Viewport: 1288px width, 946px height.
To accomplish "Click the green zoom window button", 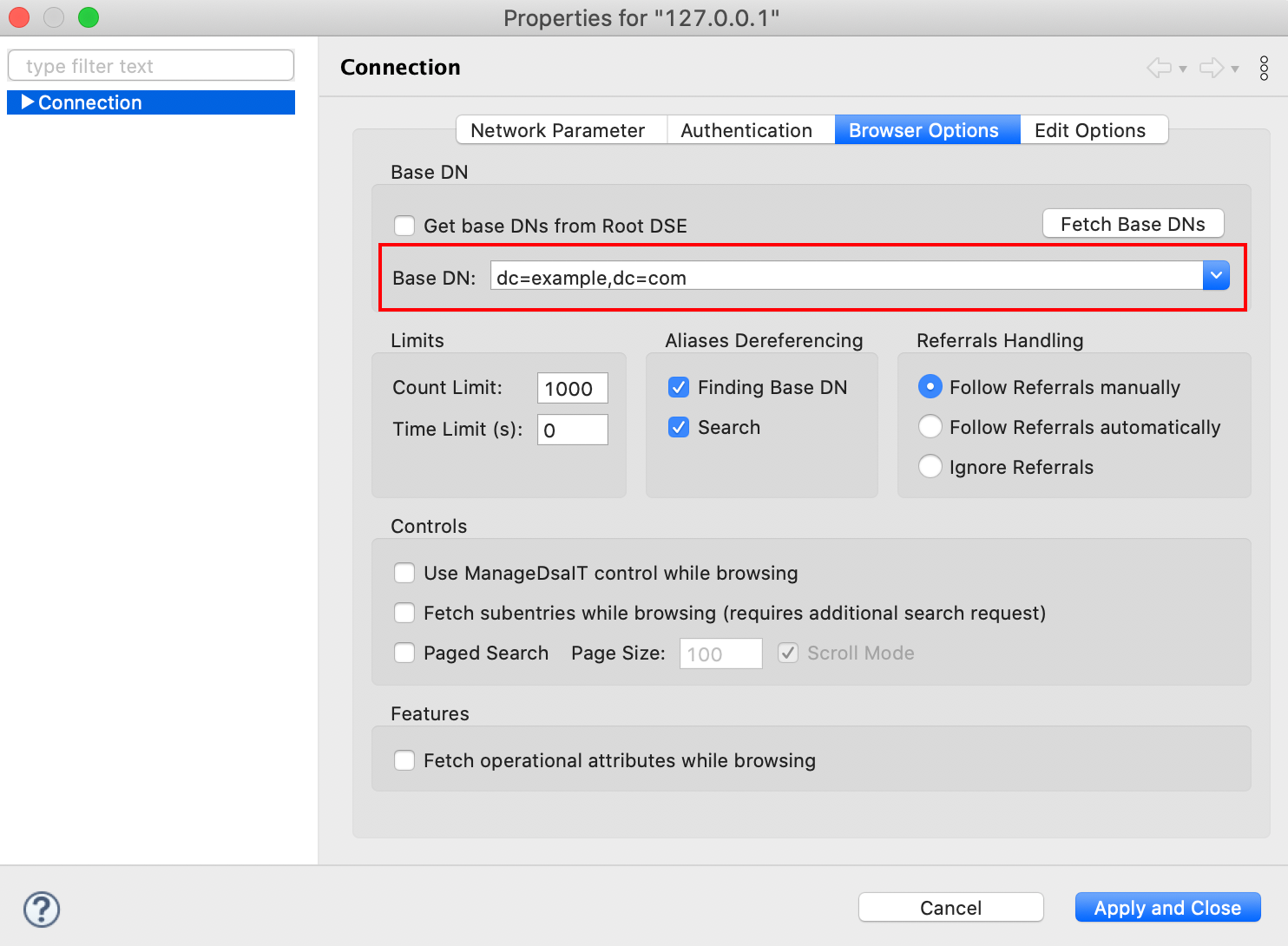I will click(89, 17).
